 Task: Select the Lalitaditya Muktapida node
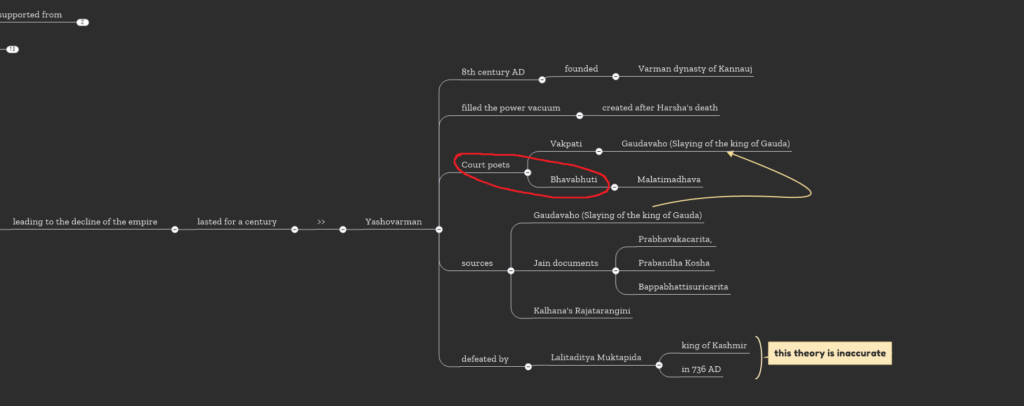click(x=596, y=358)
